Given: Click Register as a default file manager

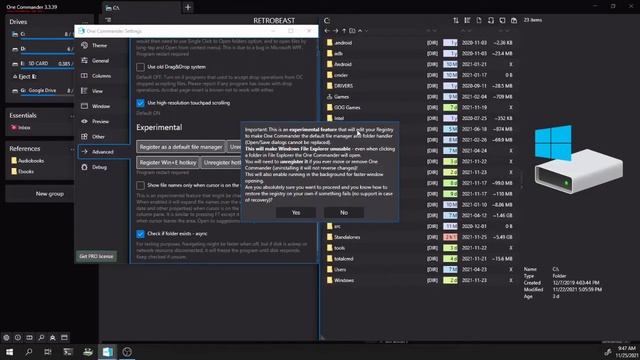Looking at the screenshot, I should [181, 147].
